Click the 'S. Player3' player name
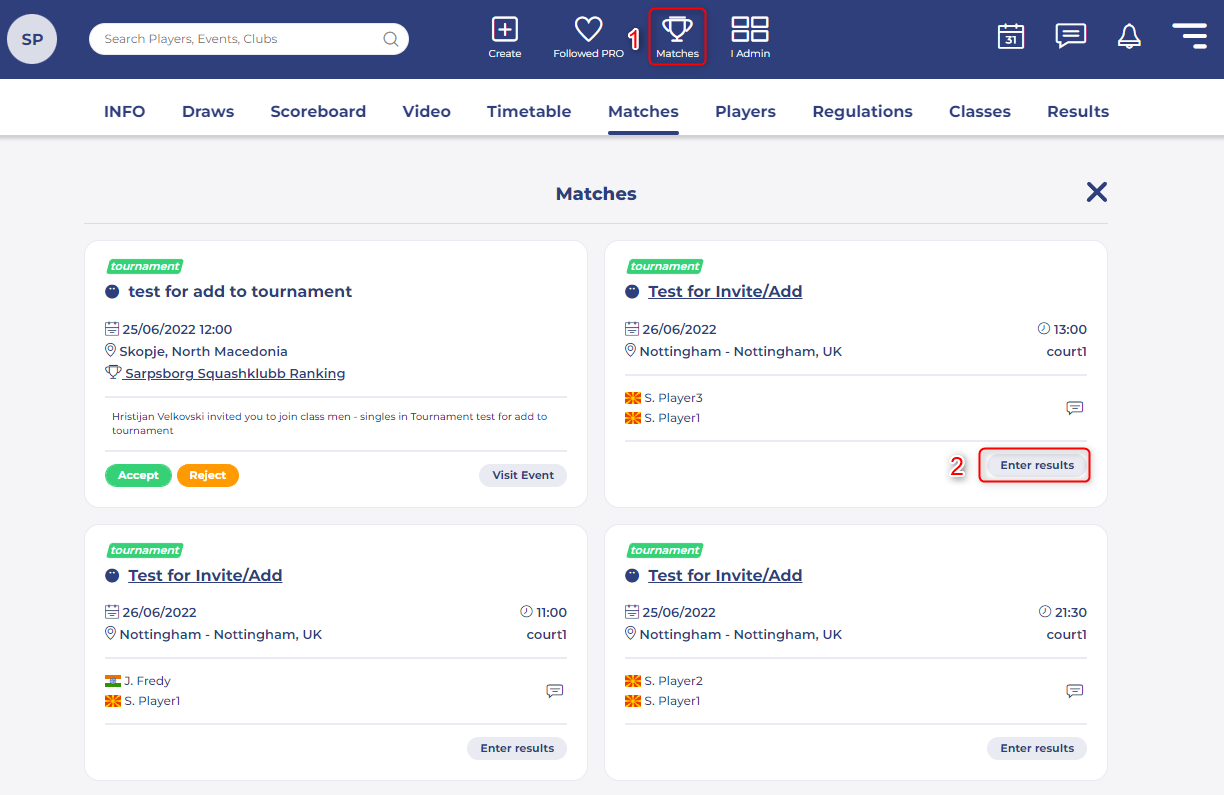This screenshot has height=795, width=1224. (x=673, y=398)
